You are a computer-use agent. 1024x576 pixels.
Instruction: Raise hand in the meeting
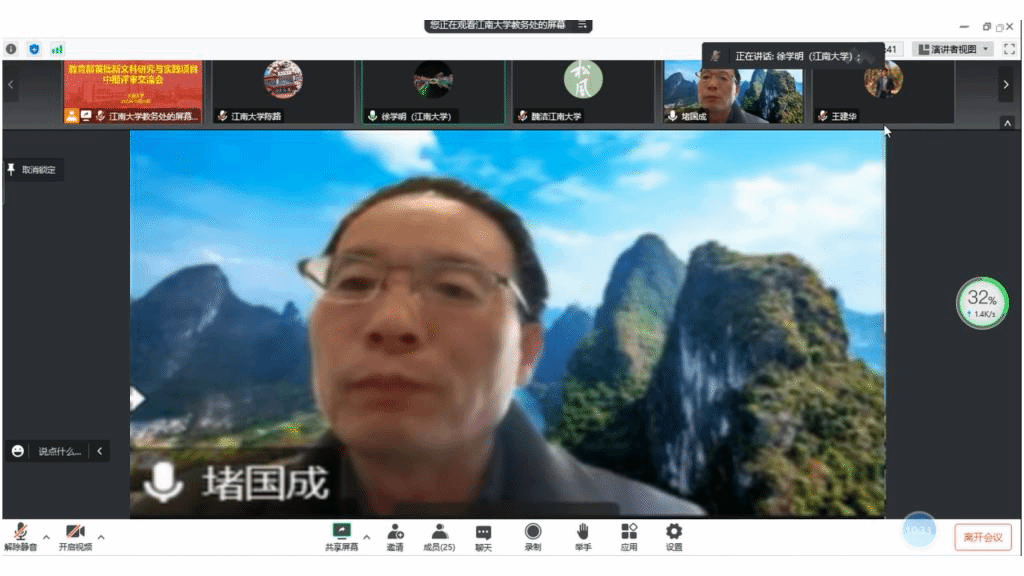pos(582,536)
